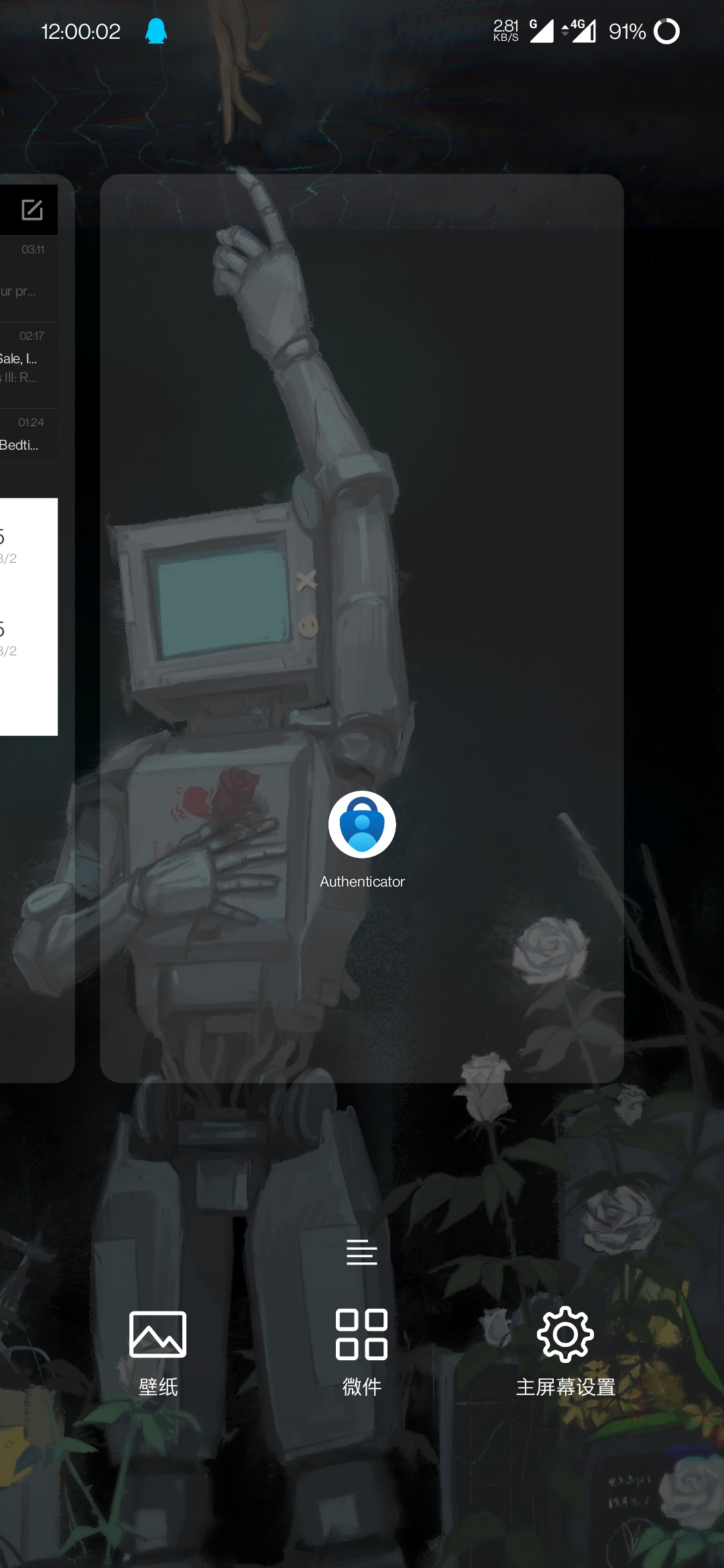
Task: Open the 壁纸 wallpaper picker icon
Action: pos(158,1334)
